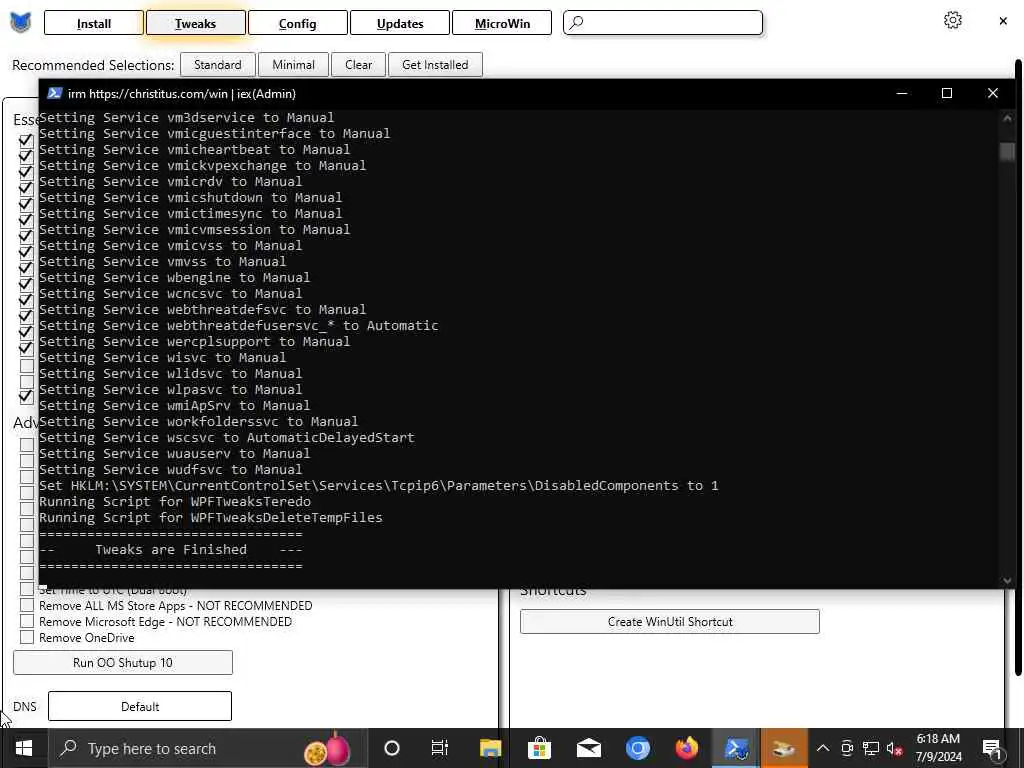1024x768 pixels.
Task: Open the WinUtil settings gear
Action: tap(953, 20)
